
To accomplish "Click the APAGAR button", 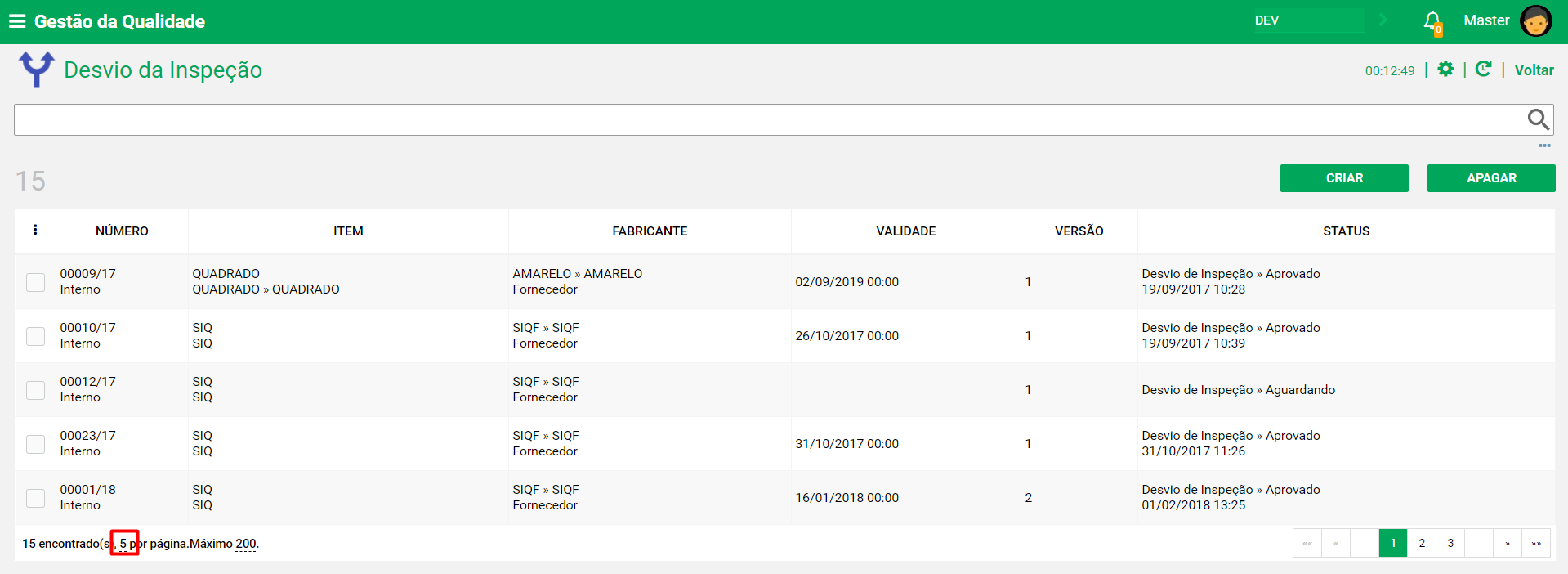I will (1491, 178).
